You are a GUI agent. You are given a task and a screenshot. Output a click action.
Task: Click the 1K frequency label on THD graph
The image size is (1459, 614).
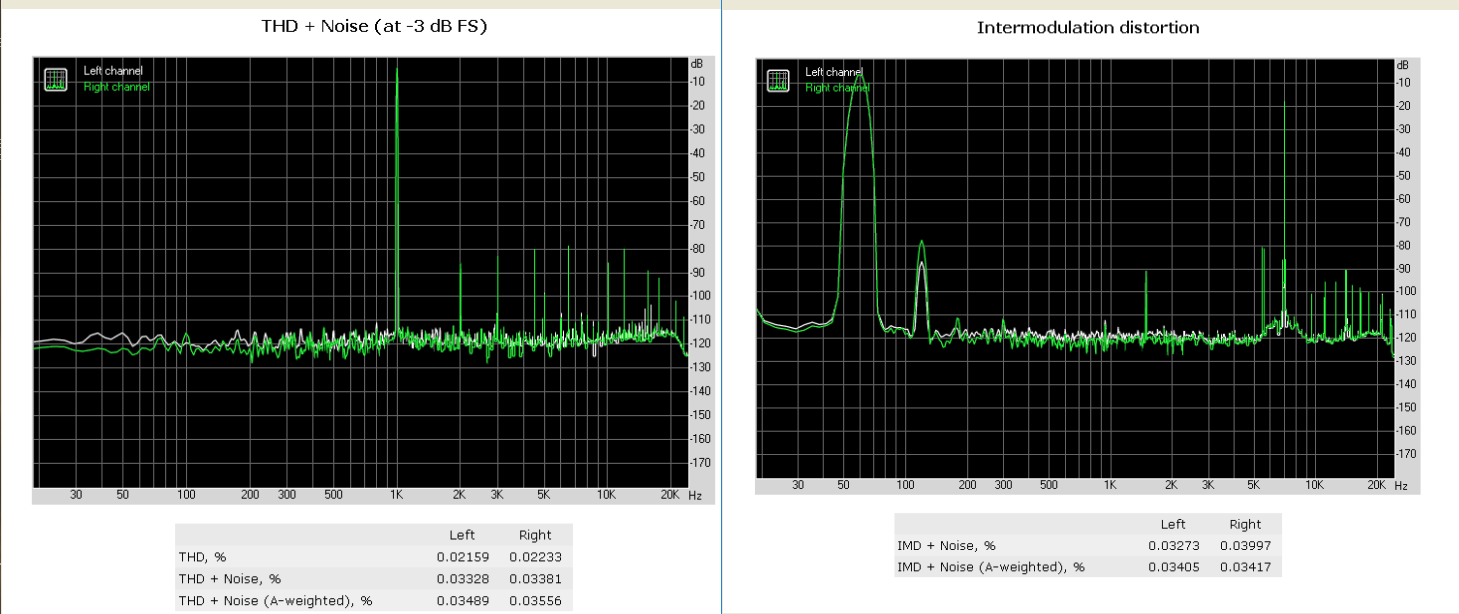397,495
